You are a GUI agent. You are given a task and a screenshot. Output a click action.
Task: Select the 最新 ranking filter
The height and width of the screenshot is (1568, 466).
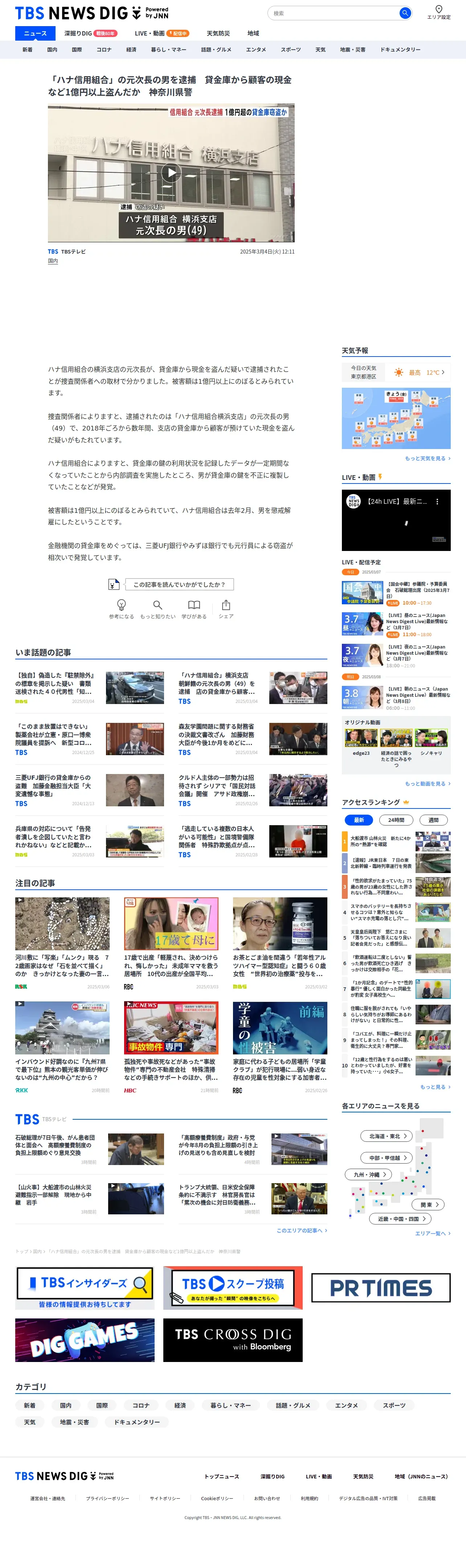point(359,820)
